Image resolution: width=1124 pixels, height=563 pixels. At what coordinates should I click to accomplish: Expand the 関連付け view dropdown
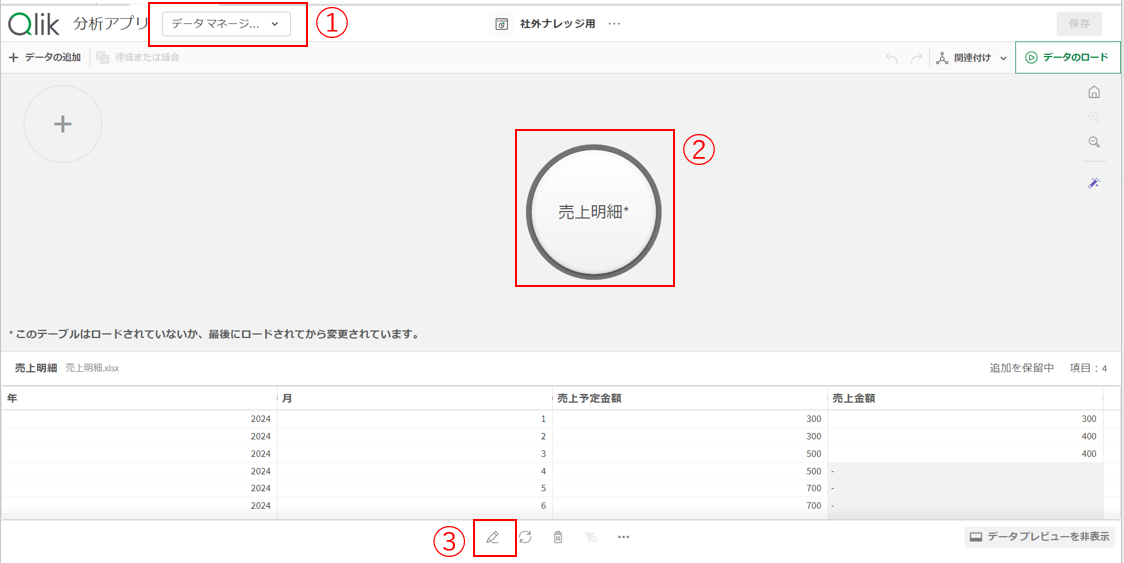(972, 58)
